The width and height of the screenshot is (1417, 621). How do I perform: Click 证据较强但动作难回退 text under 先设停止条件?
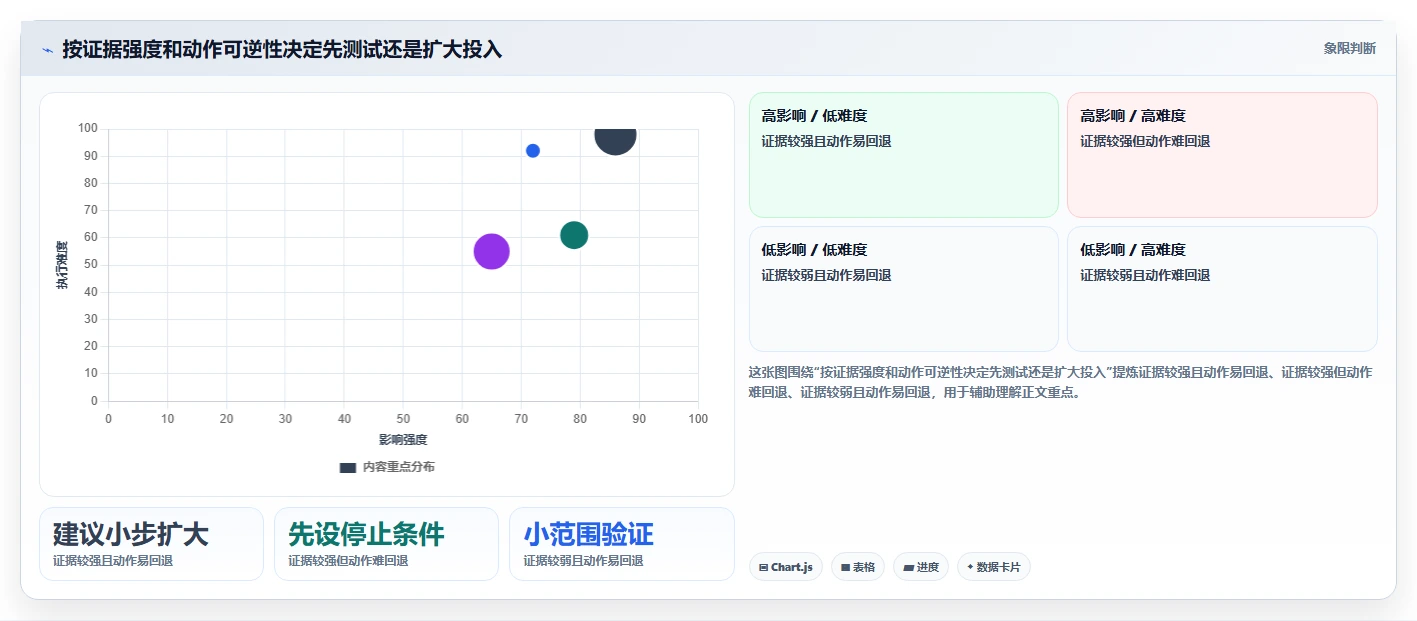[x=348, y=561]
